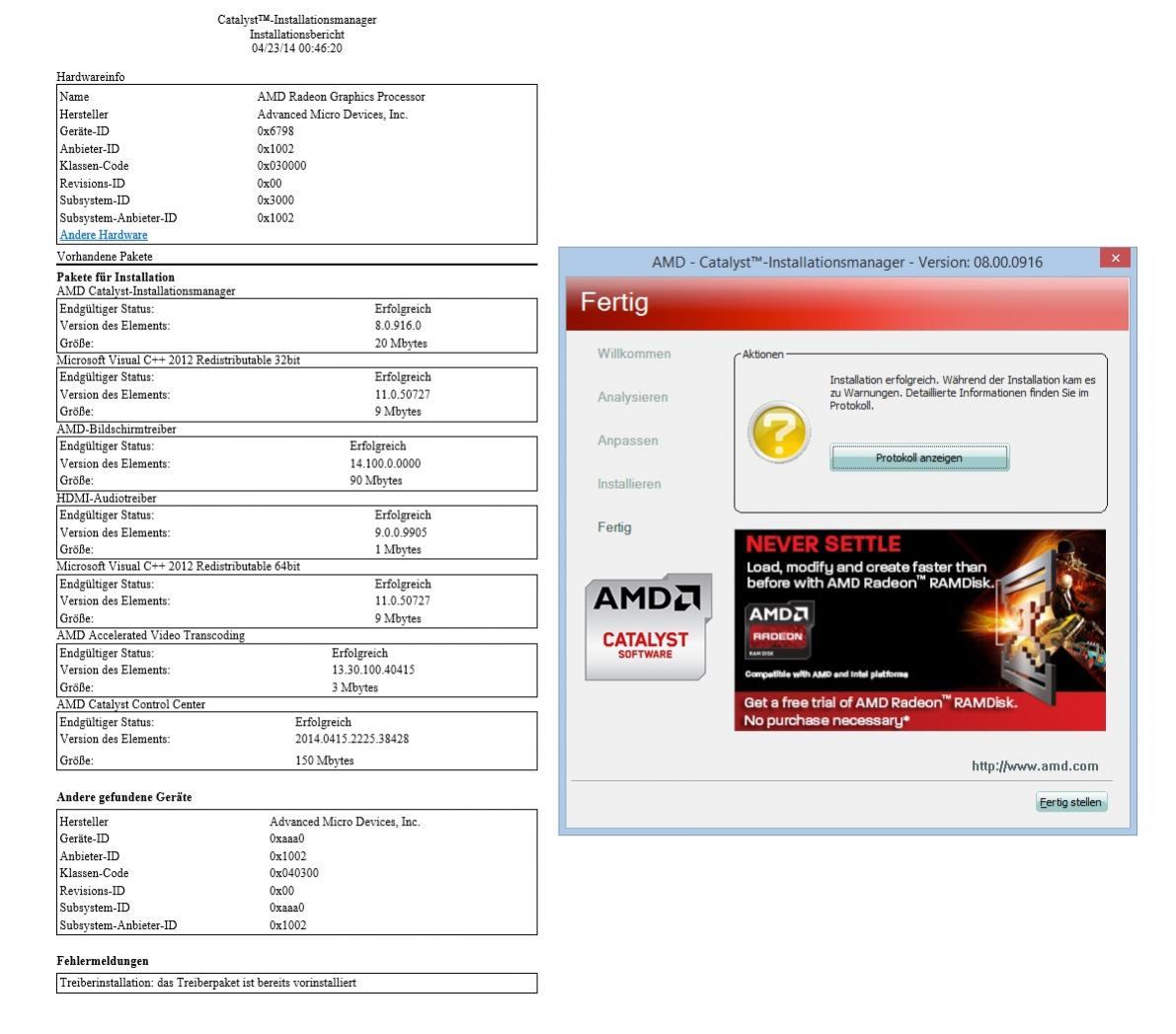Click the Microsoft Visual C++ 2012 Redistributable 64bit heading

[x=179, y=567]
